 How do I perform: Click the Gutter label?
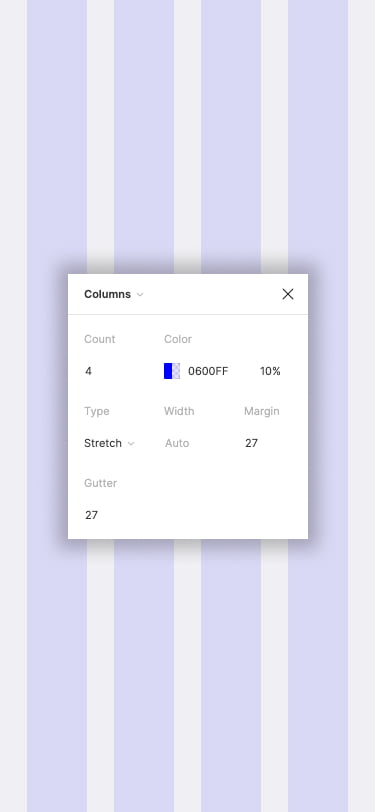click(x=100, y=483)
